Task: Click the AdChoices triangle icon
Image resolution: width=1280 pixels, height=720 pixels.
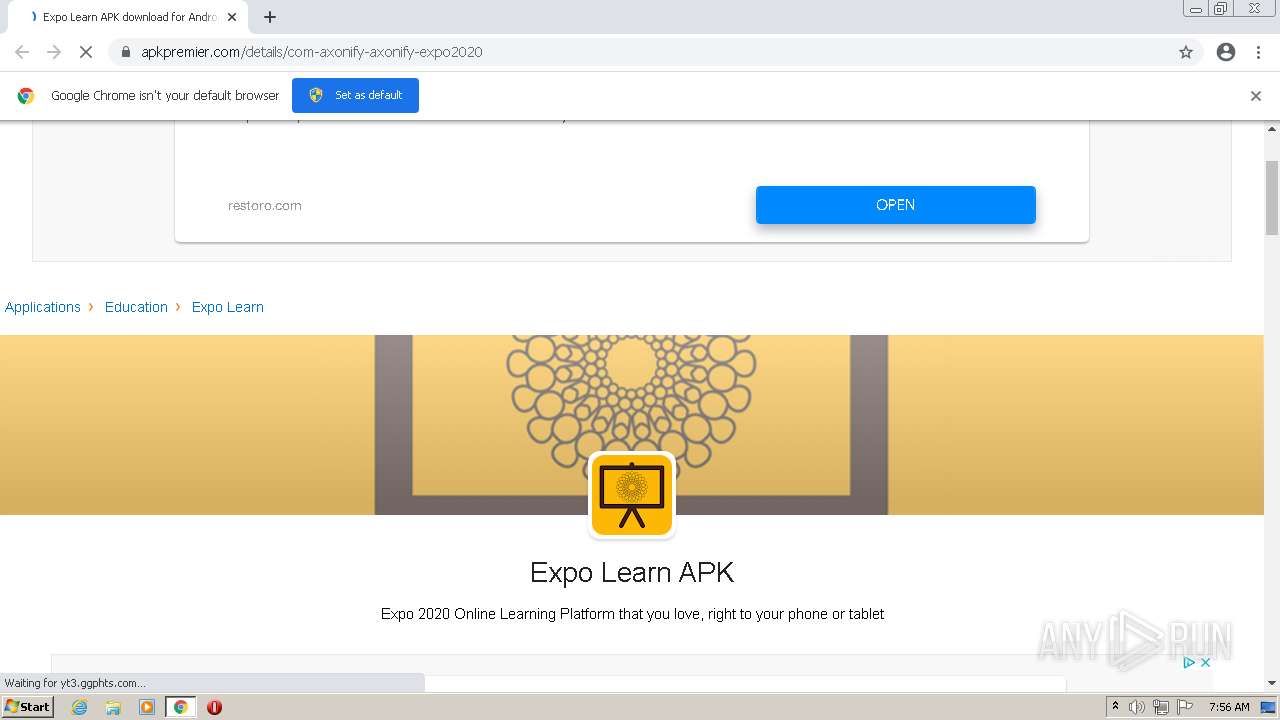Action: [x=1189, y=662]
